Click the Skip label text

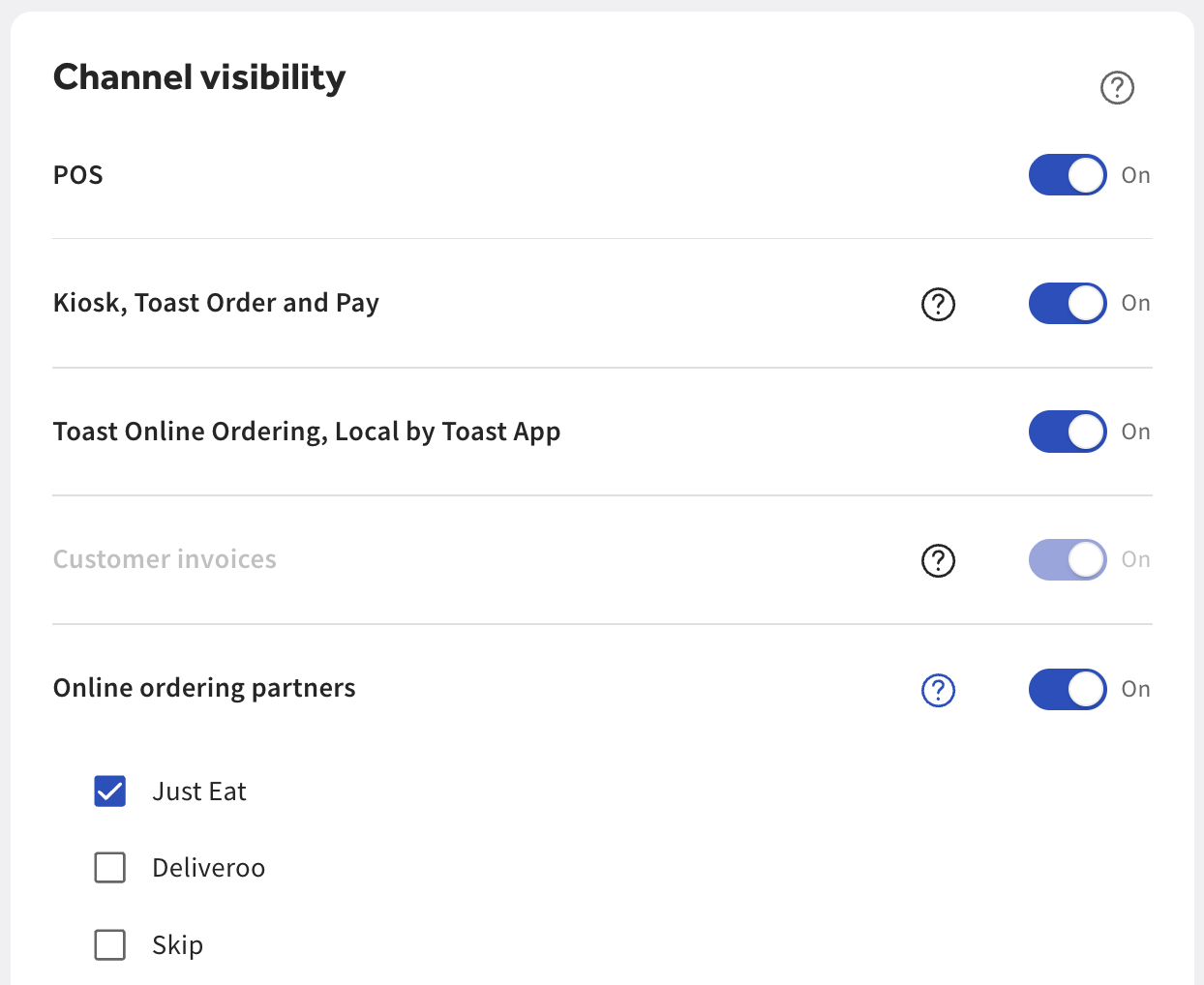pos(177,944)
